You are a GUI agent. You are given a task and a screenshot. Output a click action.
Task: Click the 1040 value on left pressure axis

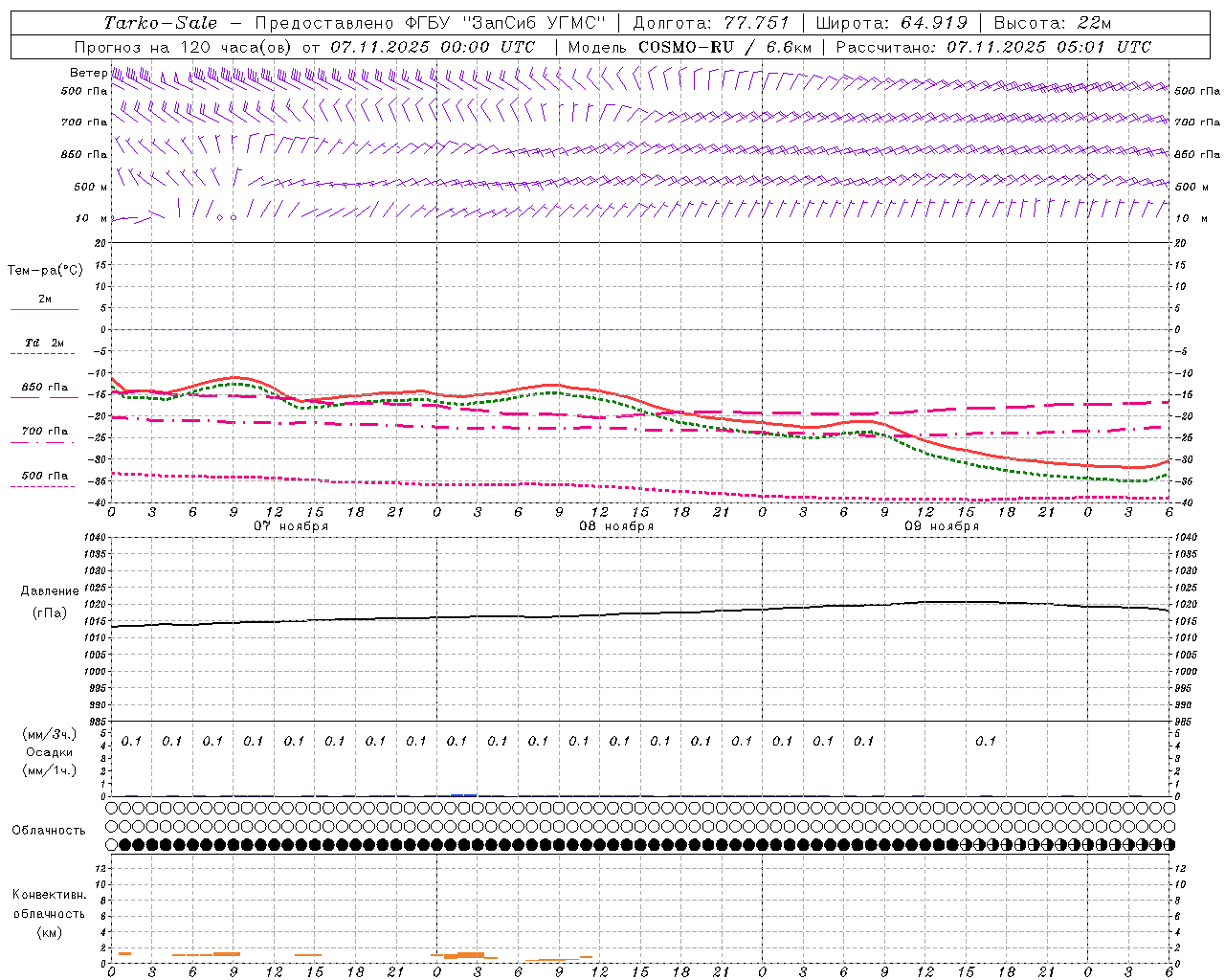(94, 538)
